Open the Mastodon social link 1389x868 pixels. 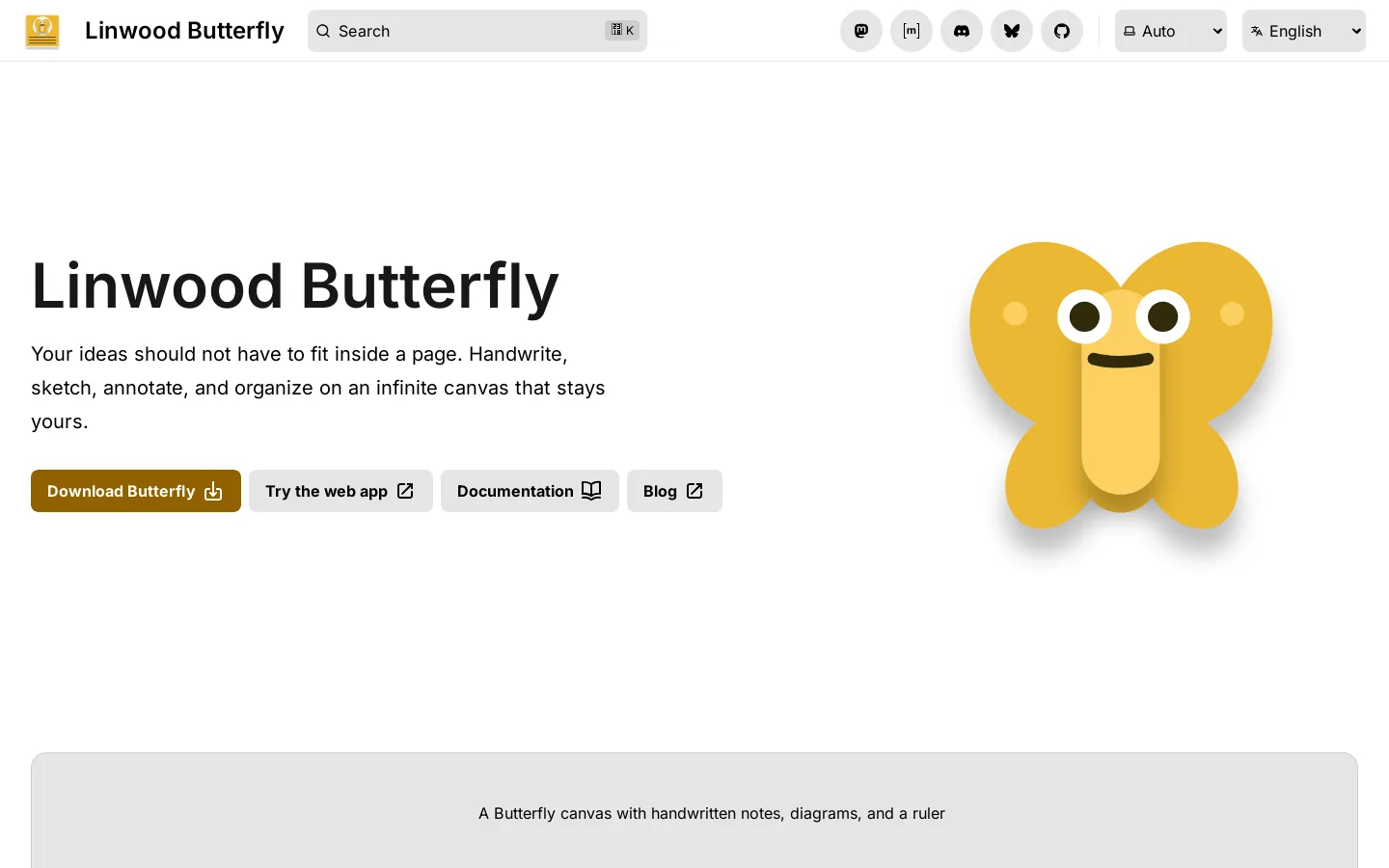coord(861,31)
